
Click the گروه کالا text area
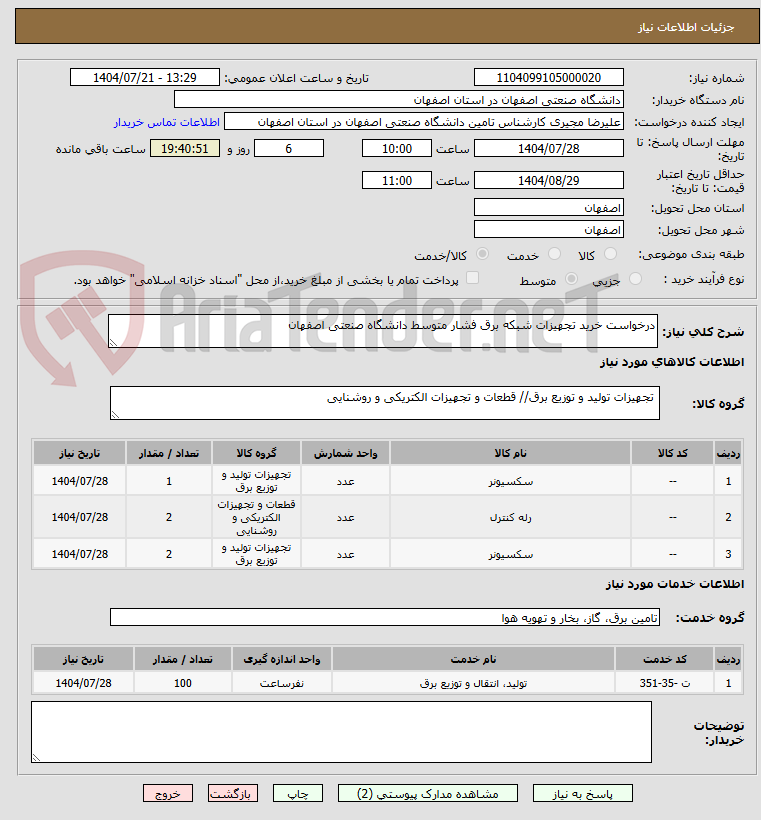pyautogui.click(x=384, y=403)
